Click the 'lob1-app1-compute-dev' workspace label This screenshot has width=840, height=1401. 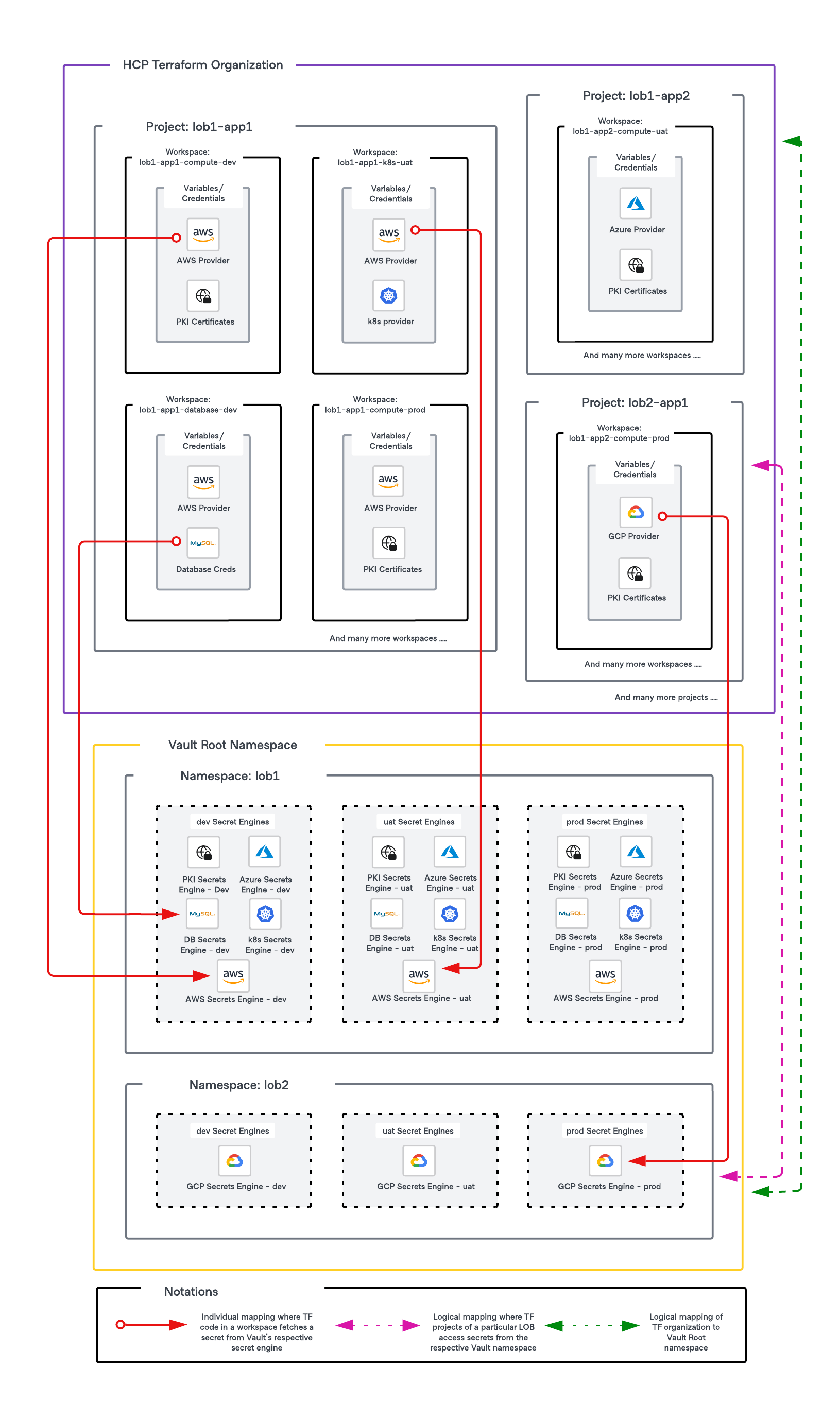(x=187, y=162)
